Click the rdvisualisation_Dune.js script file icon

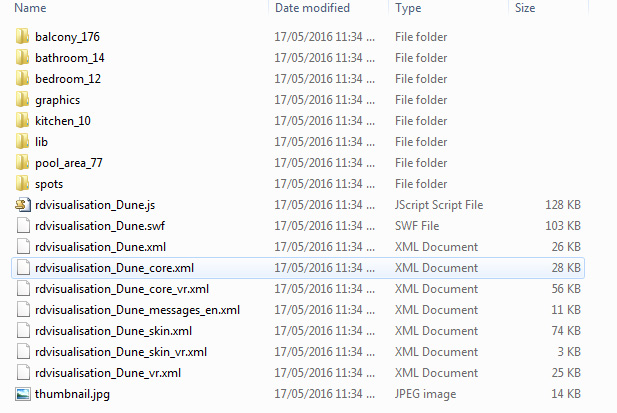23,205
